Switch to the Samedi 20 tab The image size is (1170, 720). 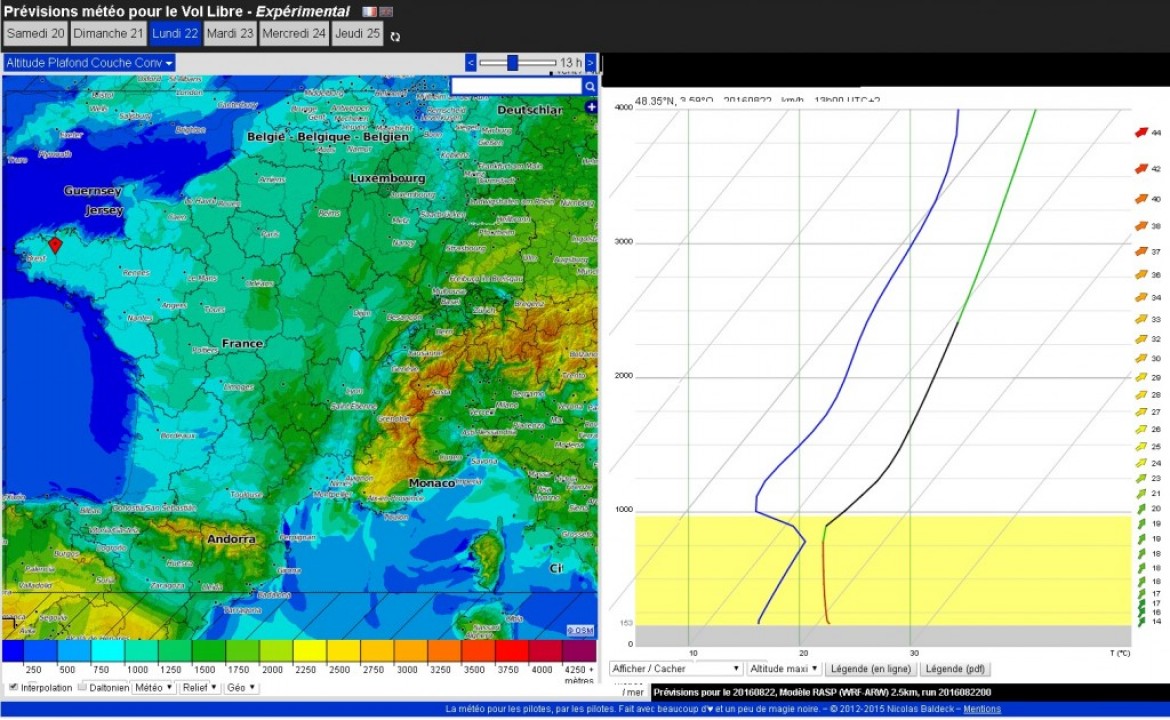coord(36,33)
